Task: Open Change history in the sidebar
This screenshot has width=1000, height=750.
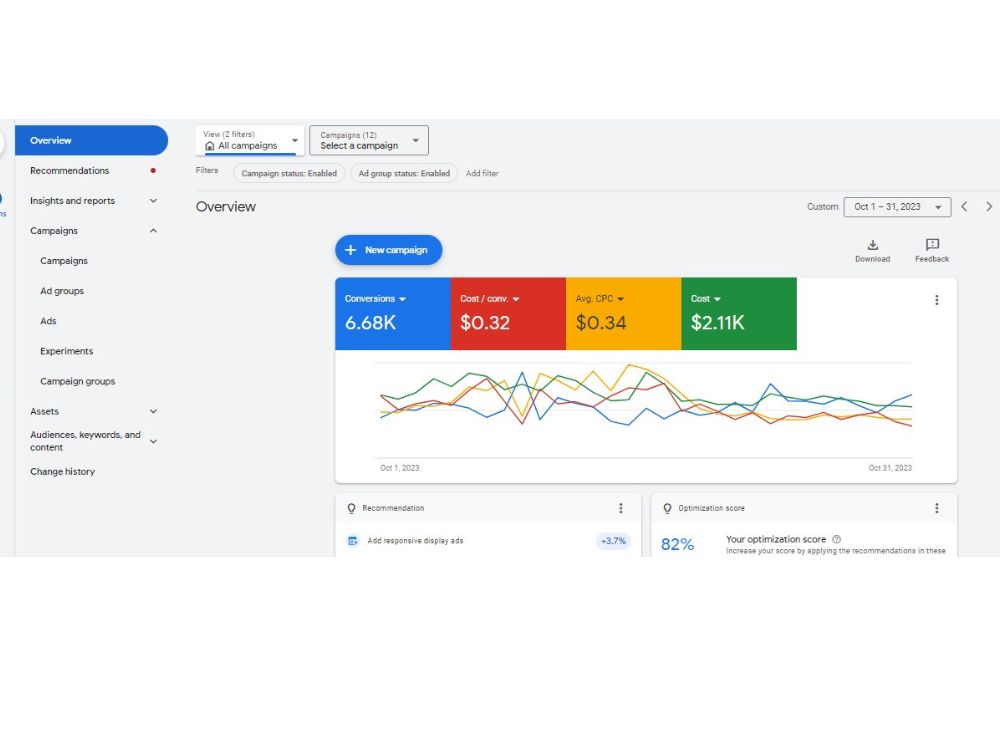Action: coord(62,471)
